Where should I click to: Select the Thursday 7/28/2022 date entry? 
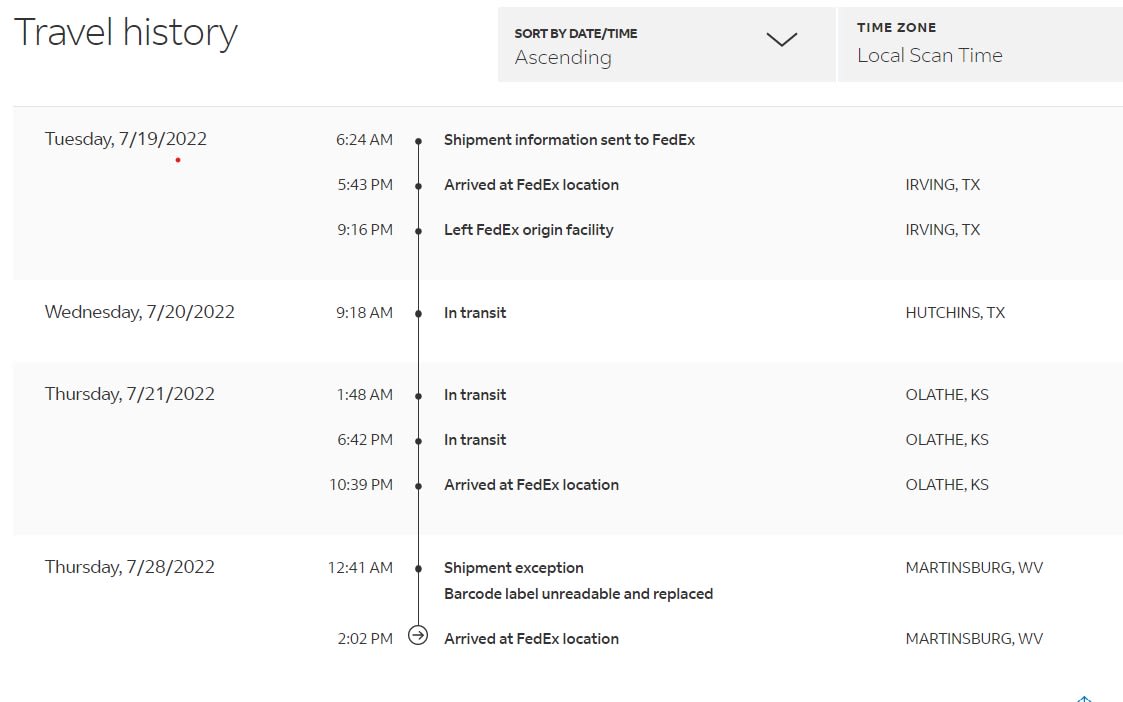coord(129,566)
